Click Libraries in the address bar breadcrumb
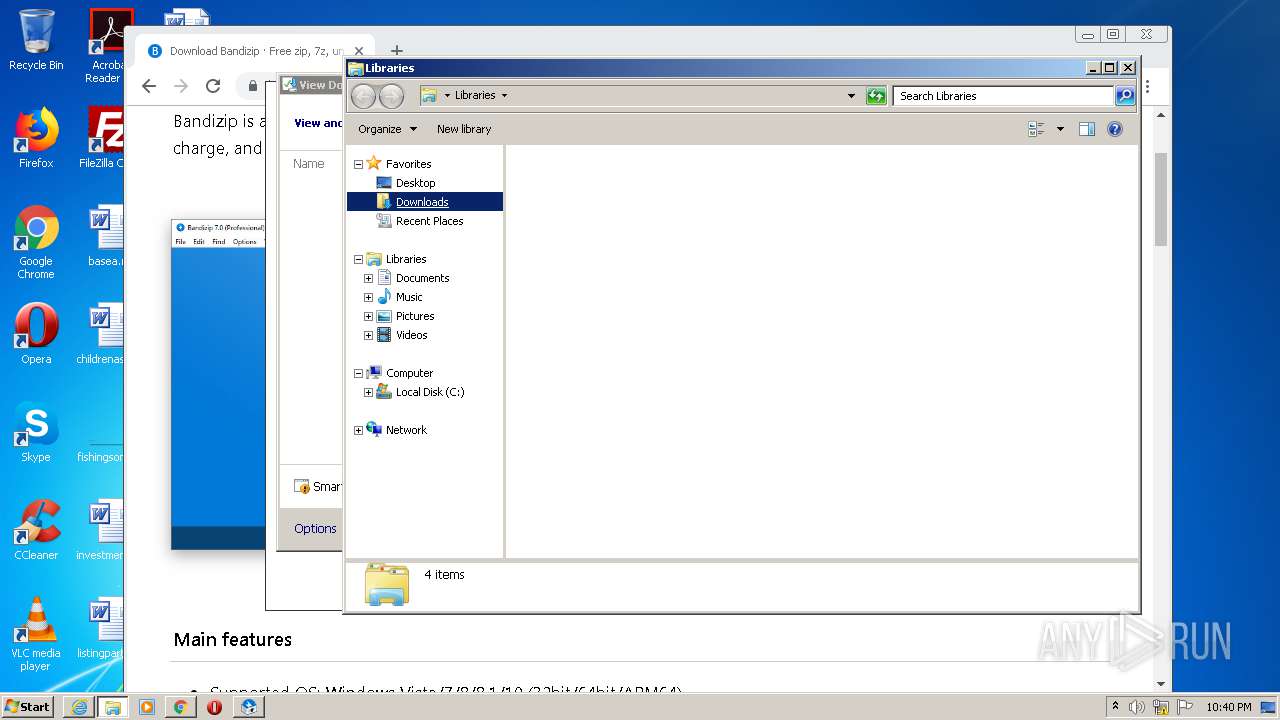Screen dimensions: 1280x720 tap(475, 95)
